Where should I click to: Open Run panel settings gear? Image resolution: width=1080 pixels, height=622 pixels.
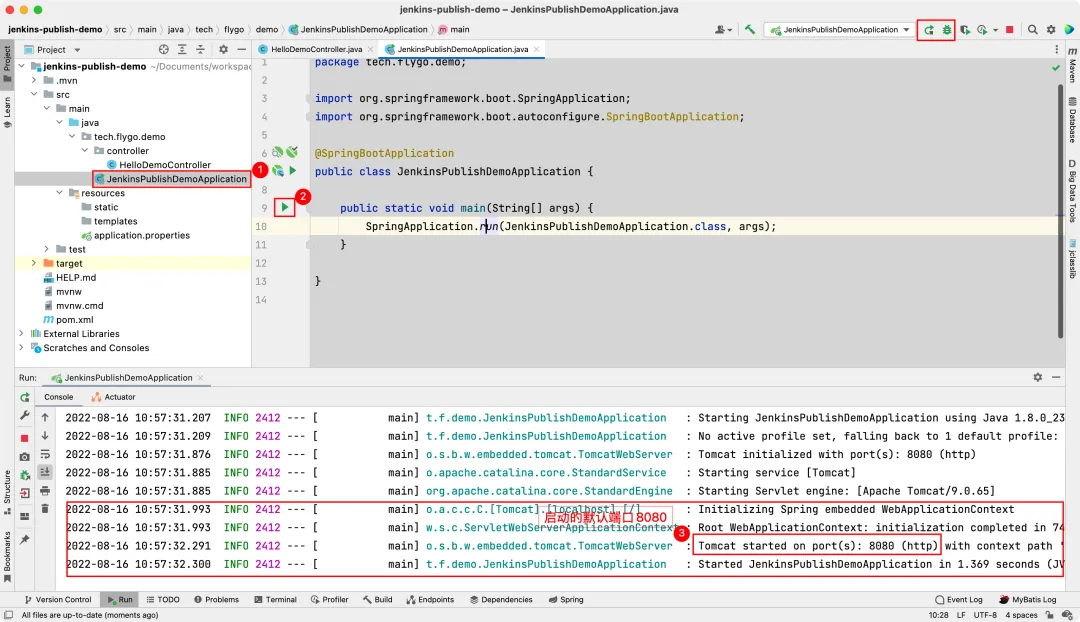click(1037, 377)
